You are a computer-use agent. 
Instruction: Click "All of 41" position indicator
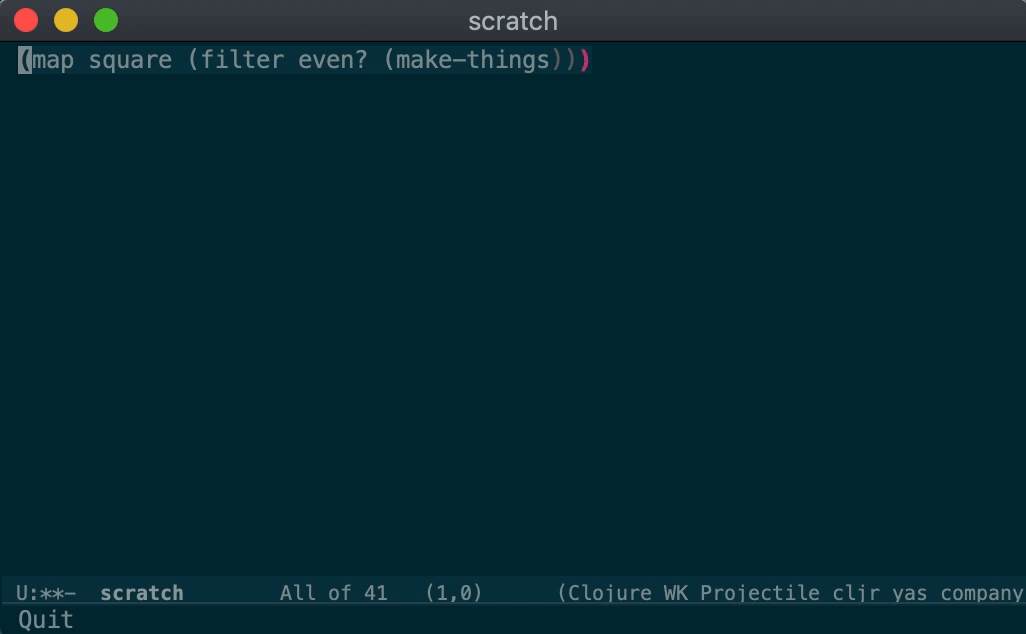333,593
